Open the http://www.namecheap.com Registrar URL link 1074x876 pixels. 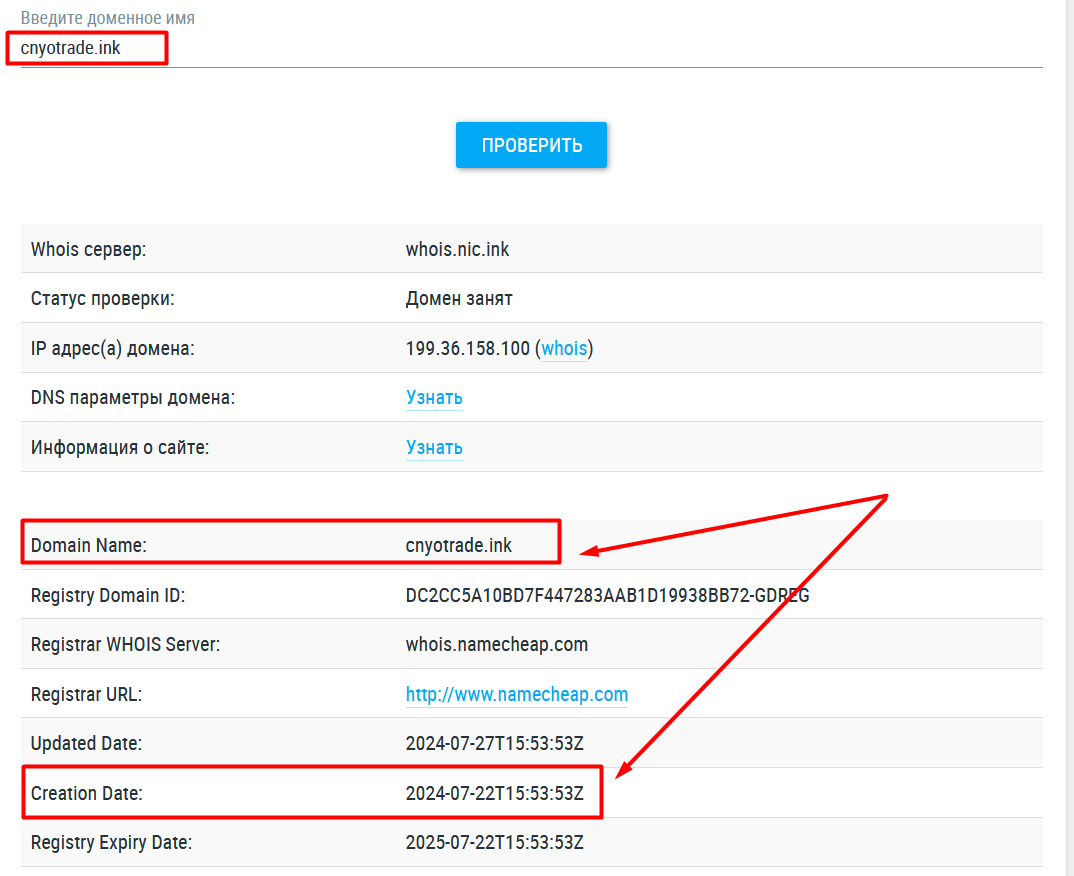516,694
